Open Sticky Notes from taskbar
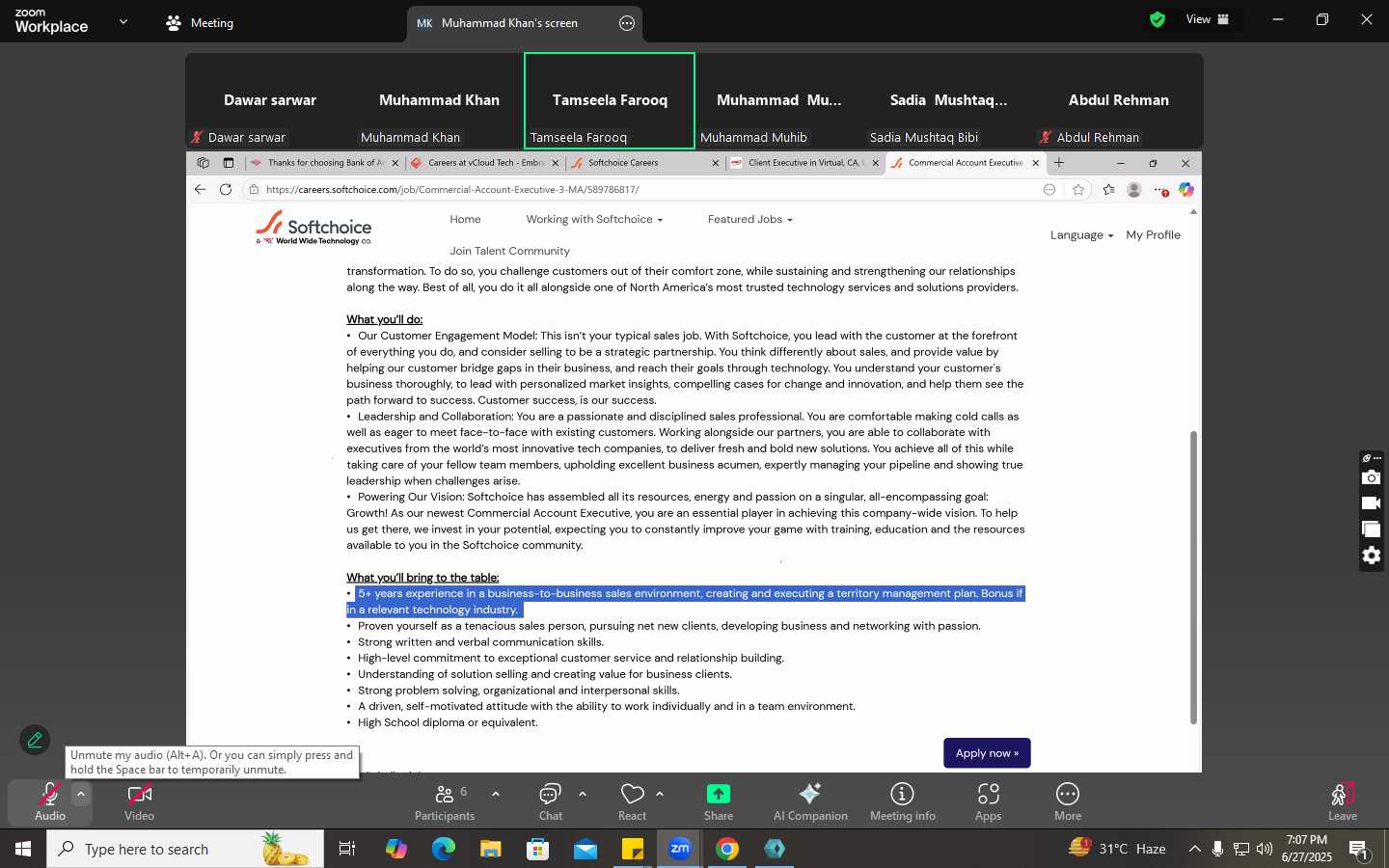 coord(633,849)
